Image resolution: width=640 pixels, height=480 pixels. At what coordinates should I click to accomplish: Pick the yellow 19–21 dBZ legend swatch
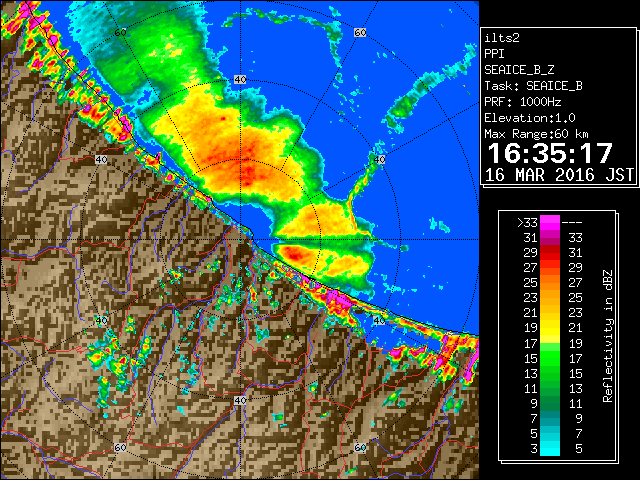(x=550, y=328)
